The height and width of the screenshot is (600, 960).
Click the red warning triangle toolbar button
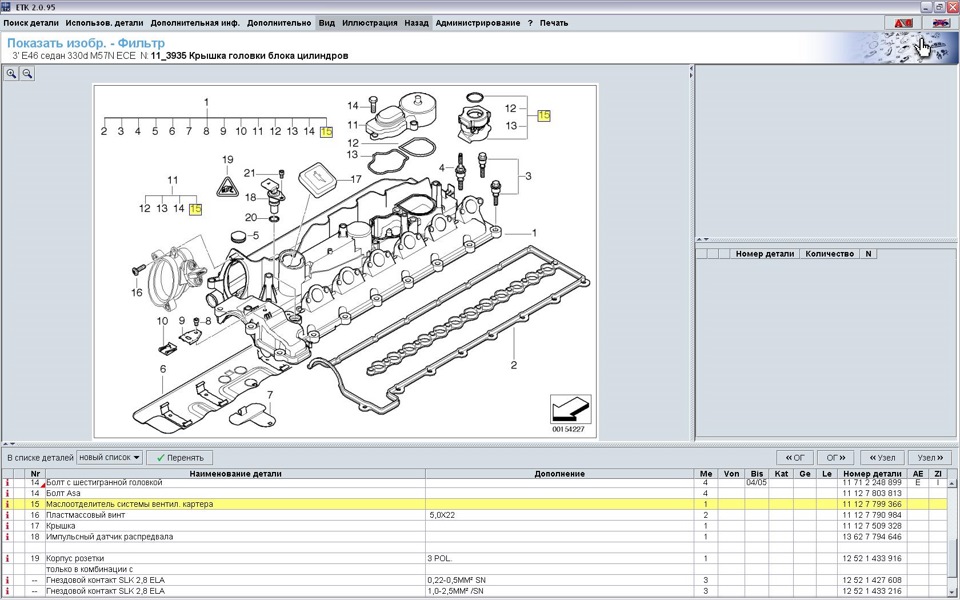pos(903,22)
